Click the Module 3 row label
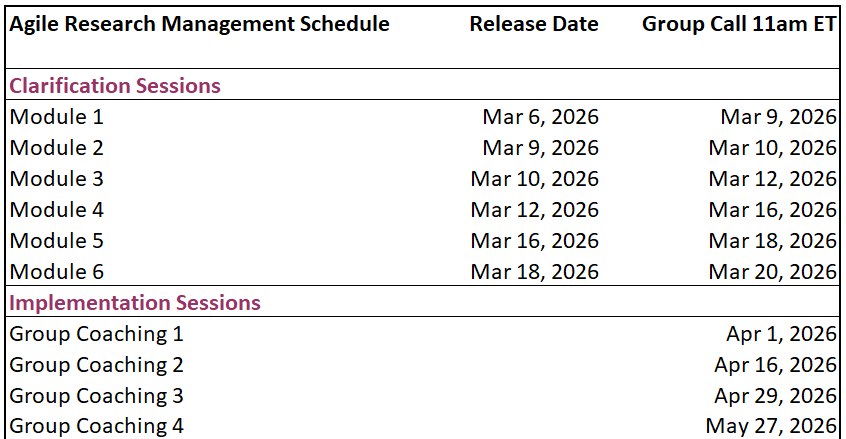This screenshot has height=439, width=846. click(x=57, y=179)
